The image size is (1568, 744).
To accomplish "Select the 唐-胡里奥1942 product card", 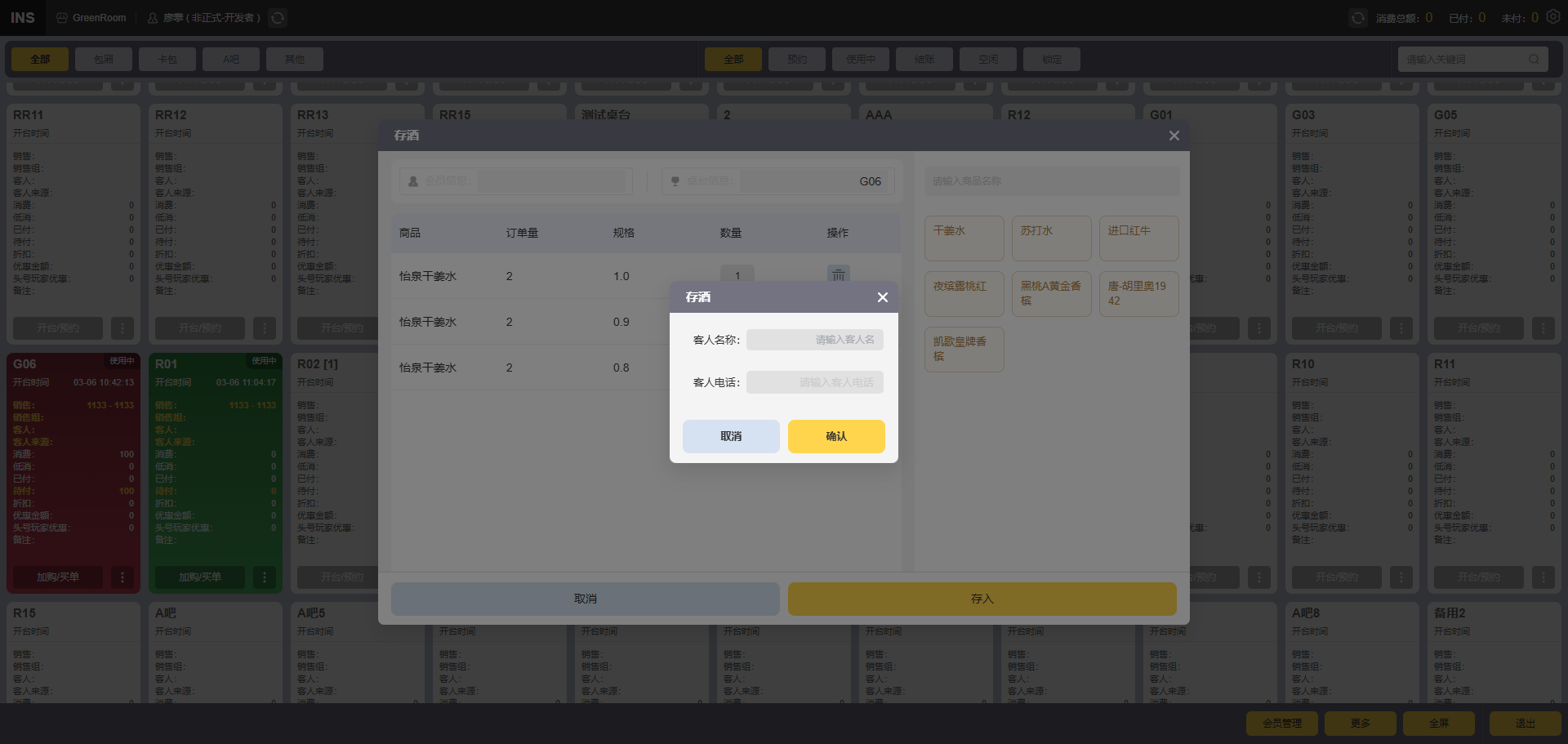I will coord(1139,294).
